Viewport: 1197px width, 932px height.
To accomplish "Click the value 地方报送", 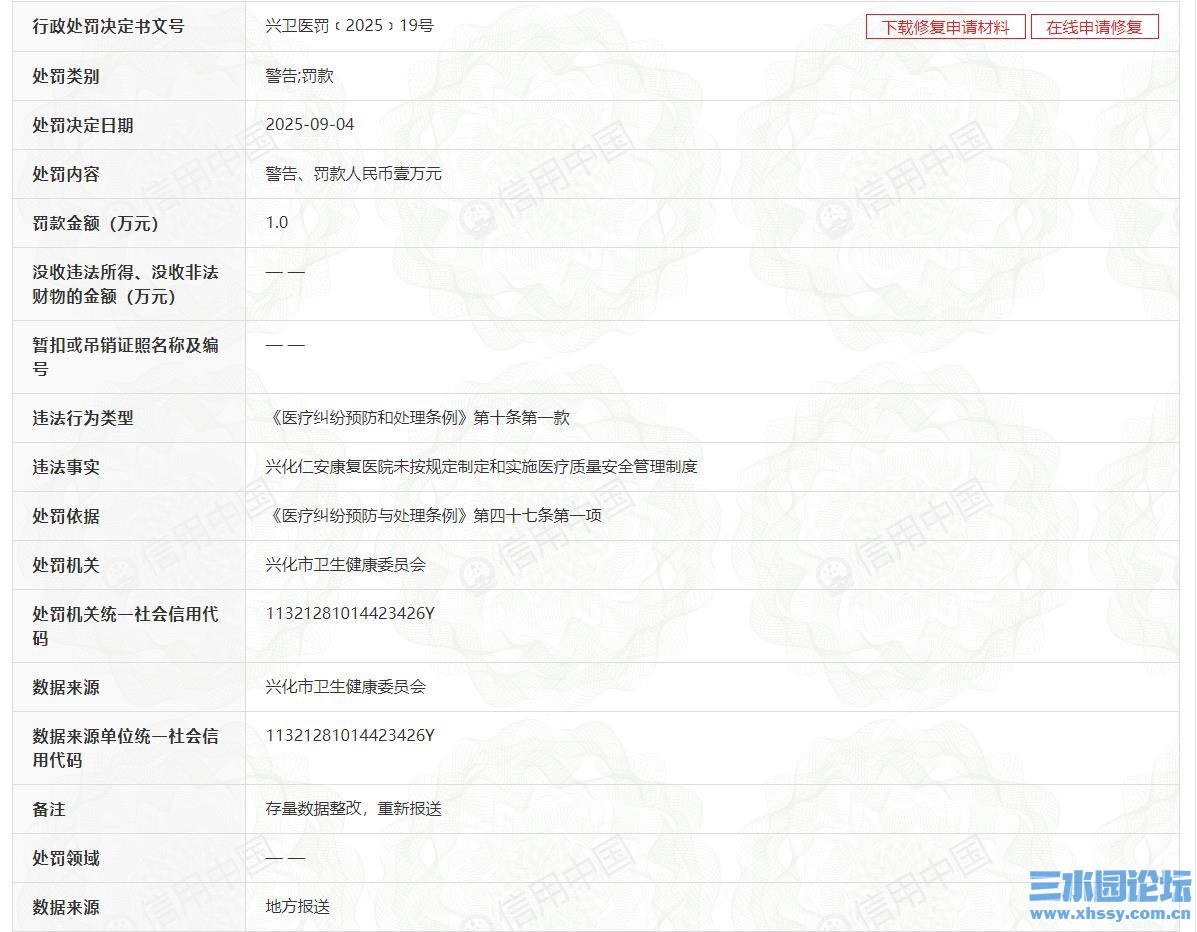I will (298, 906).
